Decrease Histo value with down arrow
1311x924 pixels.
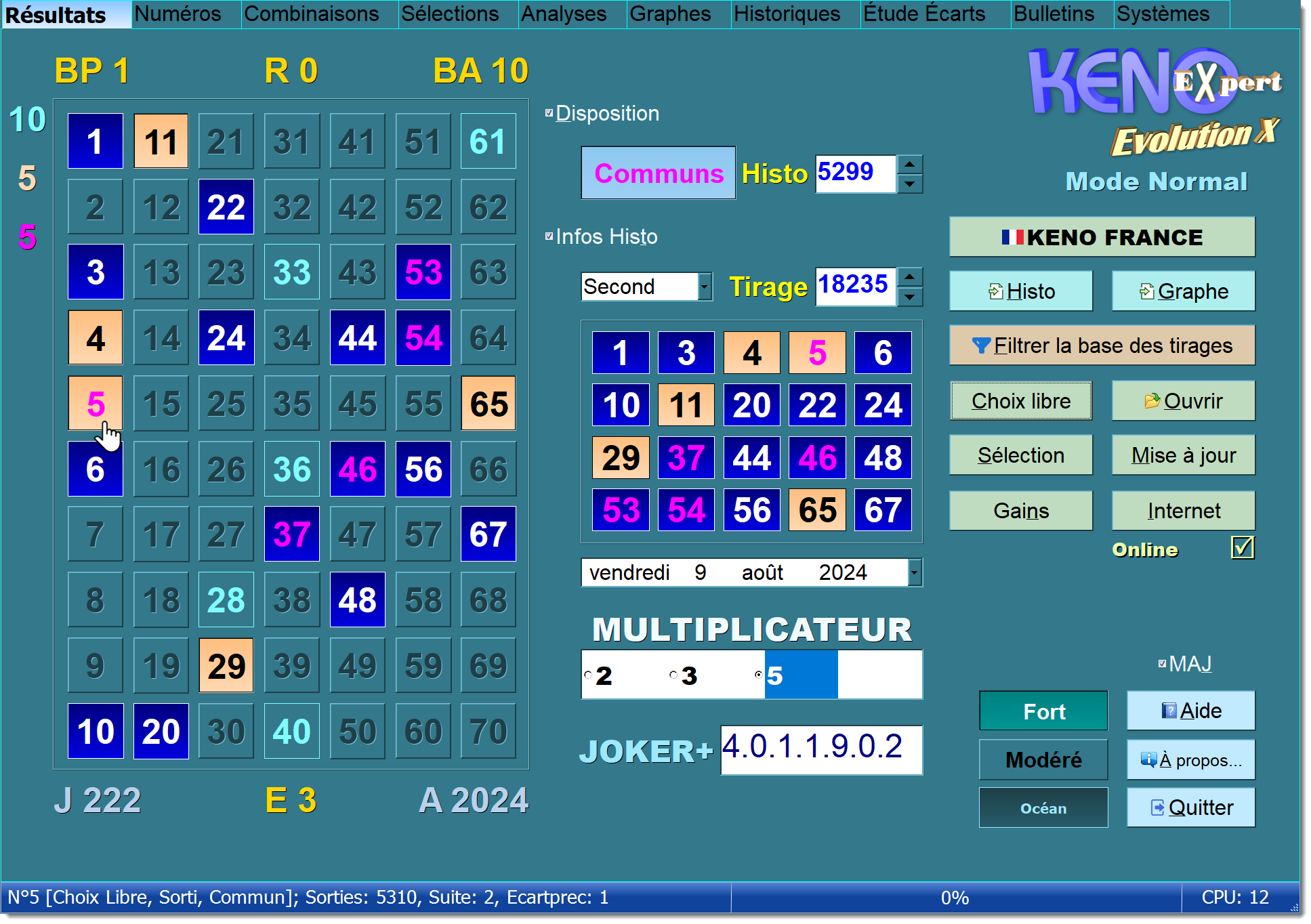[x=909, y=183]
